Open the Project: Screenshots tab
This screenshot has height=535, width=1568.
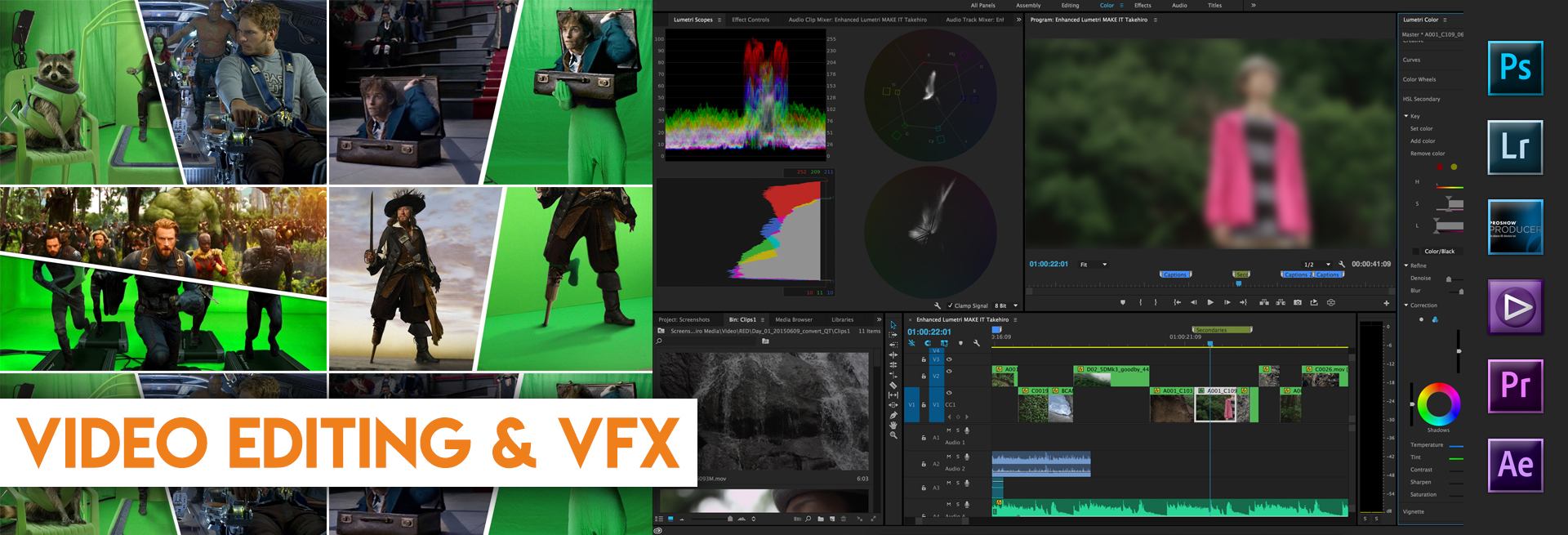pyautogui.click(x=684, y=320)
